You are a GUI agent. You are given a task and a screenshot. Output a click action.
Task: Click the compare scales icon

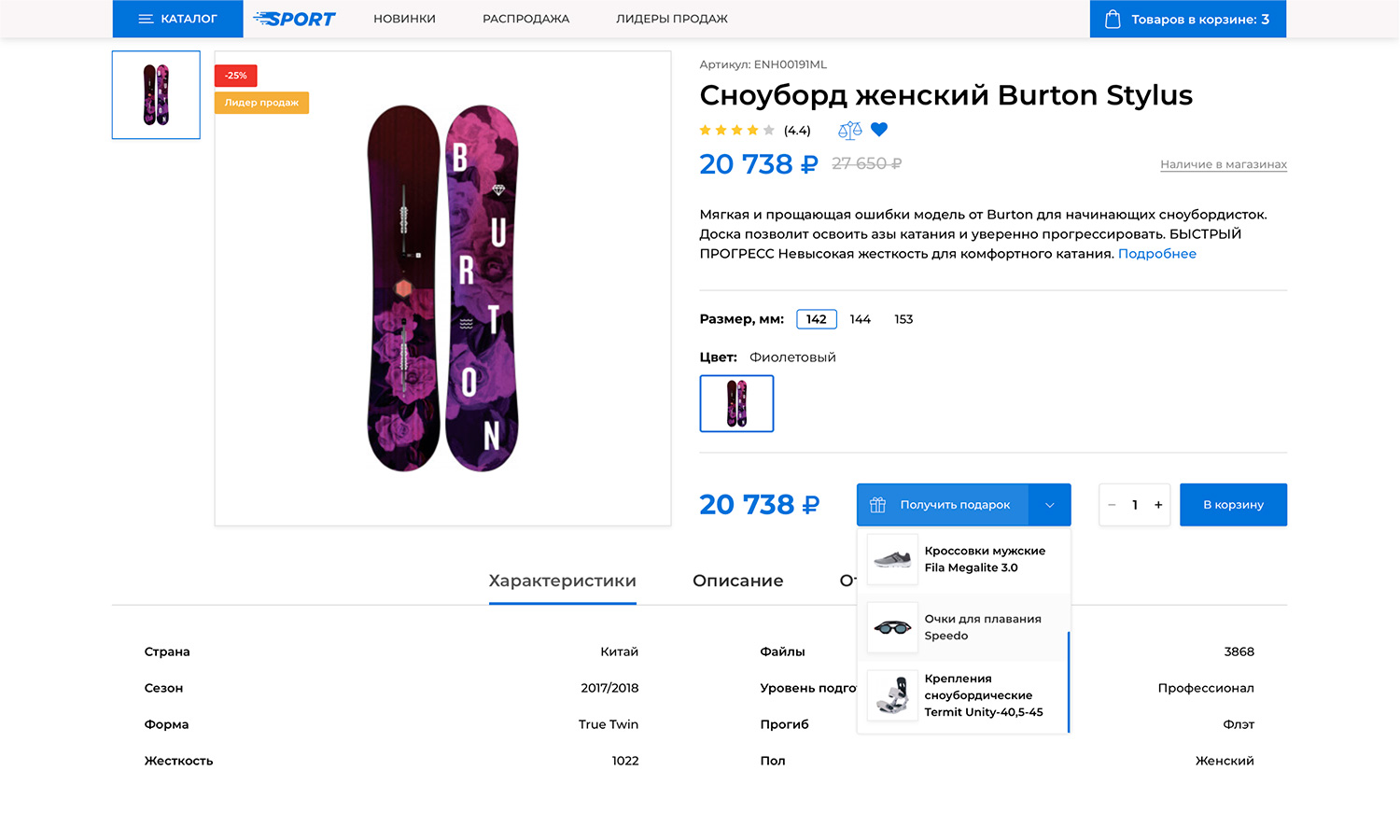(x=849, y=131)
